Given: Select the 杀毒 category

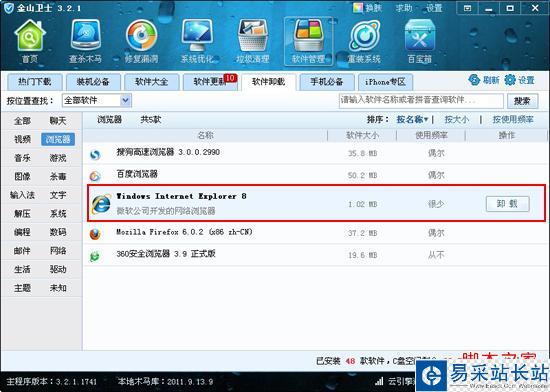Looking at the screenshot, I should click(x=58, y=177).
